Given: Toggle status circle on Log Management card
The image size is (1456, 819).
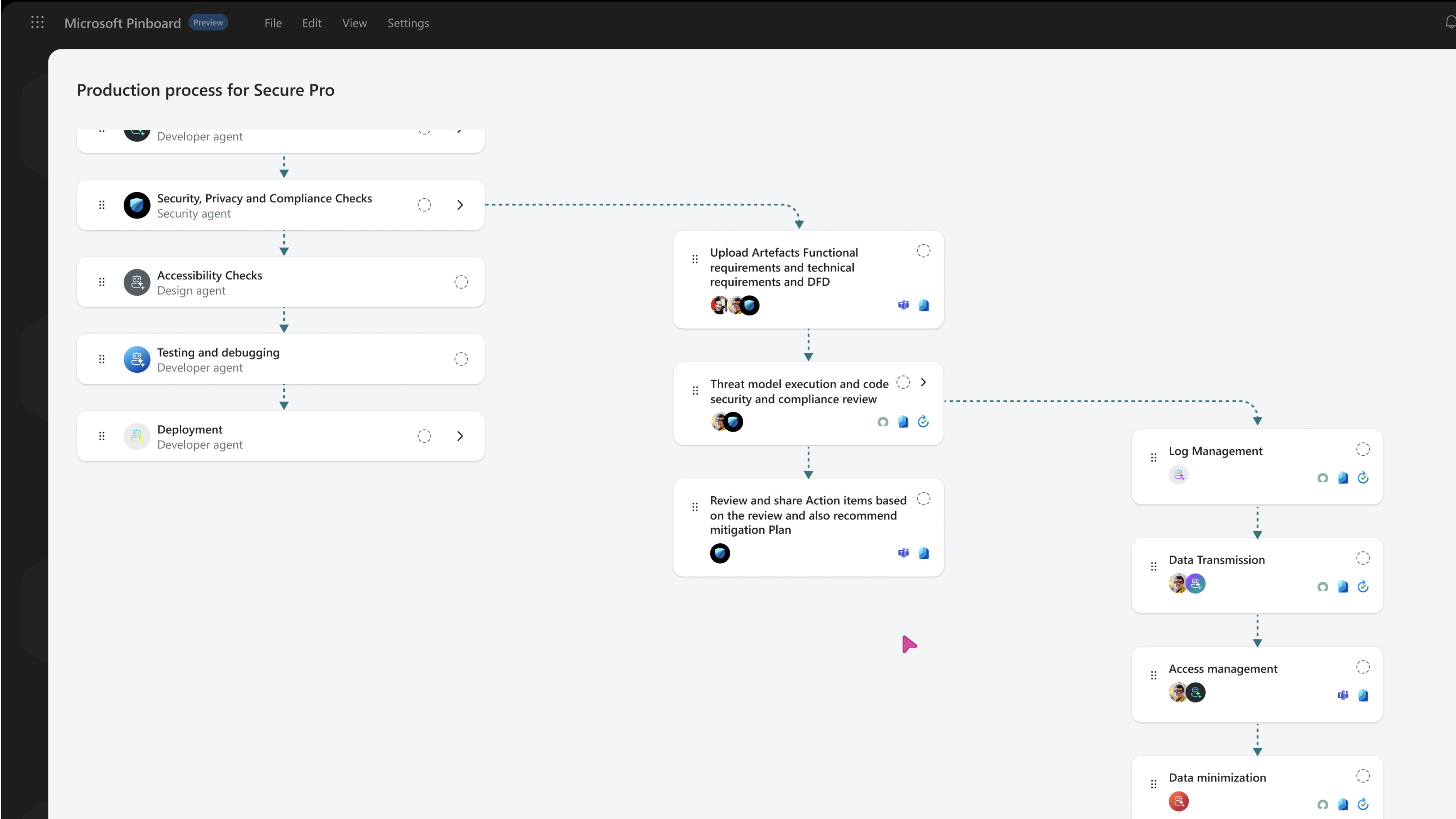Looking at the screenshot, I should click(x=1363, y=449).
